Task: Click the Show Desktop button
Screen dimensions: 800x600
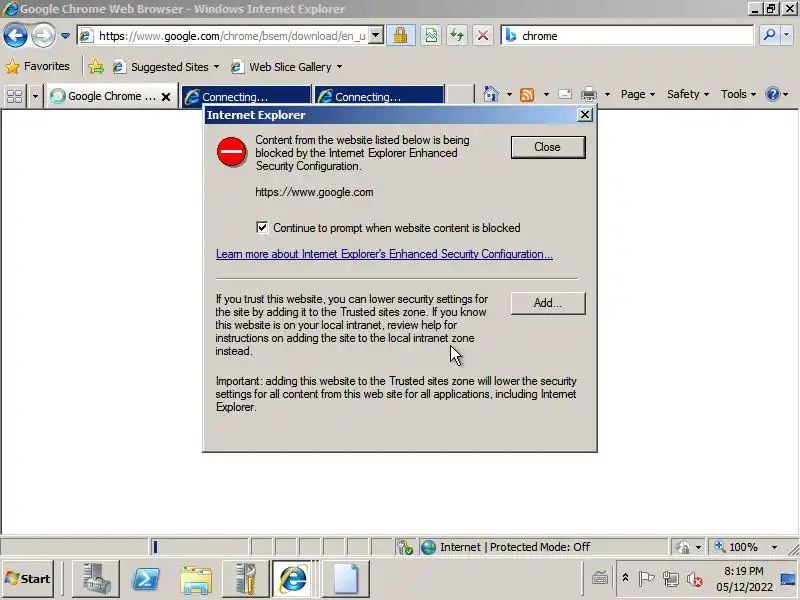Action: [x=789, y=579]
